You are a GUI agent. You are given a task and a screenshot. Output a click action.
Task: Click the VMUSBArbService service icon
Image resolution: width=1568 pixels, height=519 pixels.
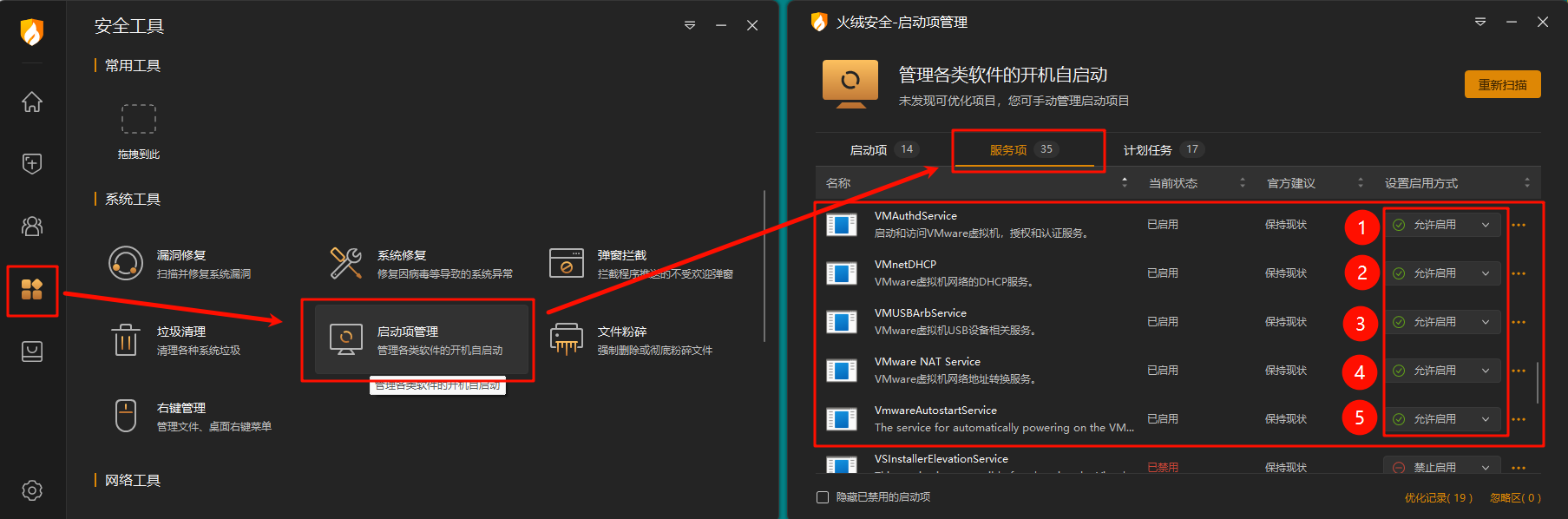tap(842, 323)
